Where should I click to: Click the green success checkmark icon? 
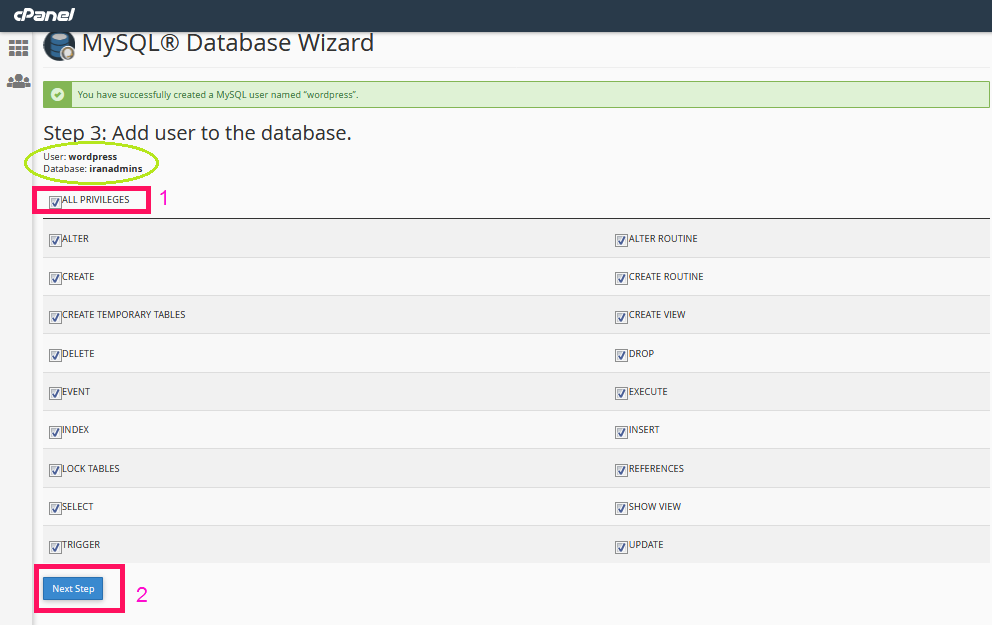pos(58,95)
